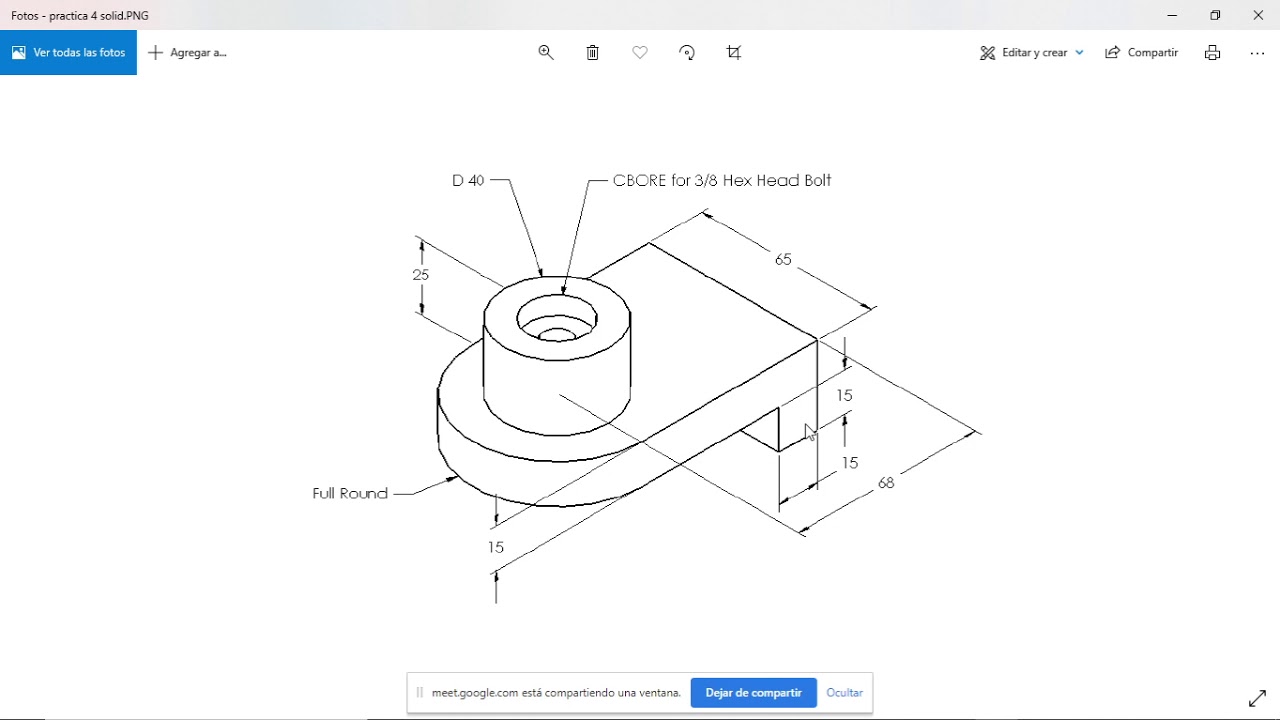1280x720 pixels.
Task: Close the Fotos window
Action: click(1258, 15)
